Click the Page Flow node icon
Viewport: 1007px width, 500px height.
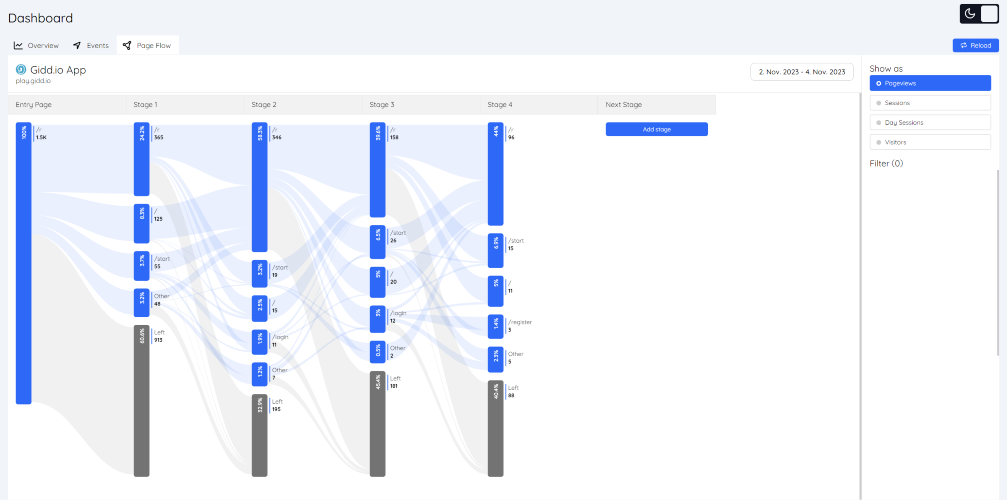pos(127,46)
